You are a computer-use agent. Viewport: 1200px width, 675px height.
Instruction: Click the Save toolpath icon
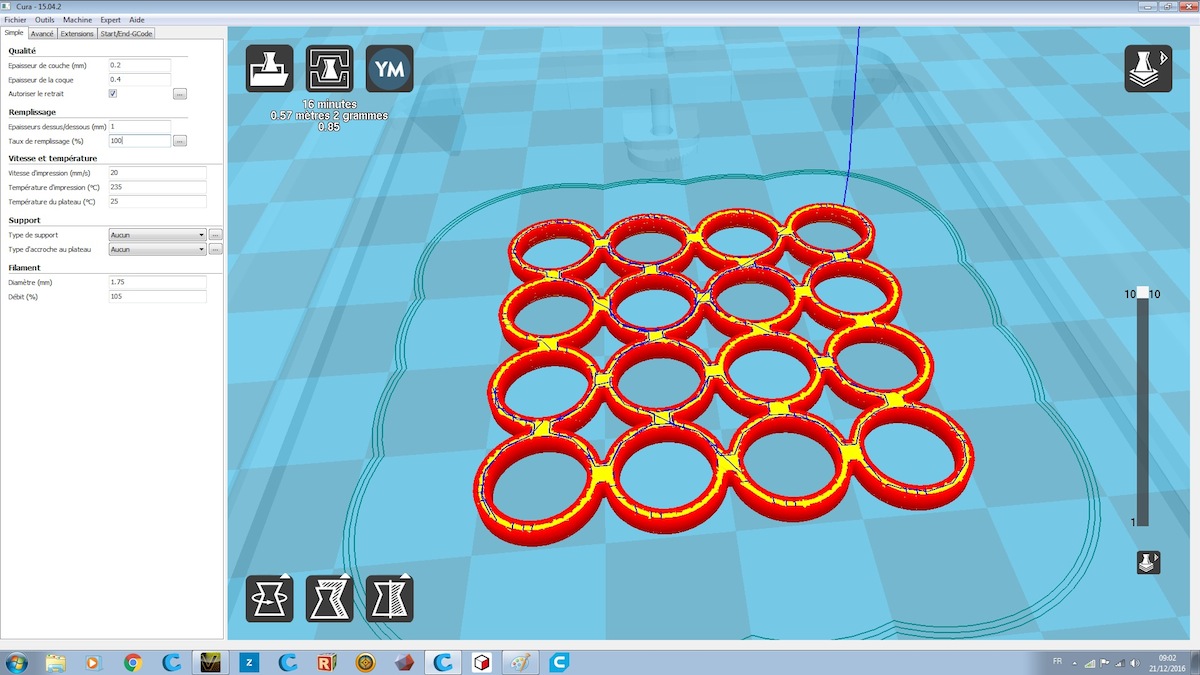[329, 69]
